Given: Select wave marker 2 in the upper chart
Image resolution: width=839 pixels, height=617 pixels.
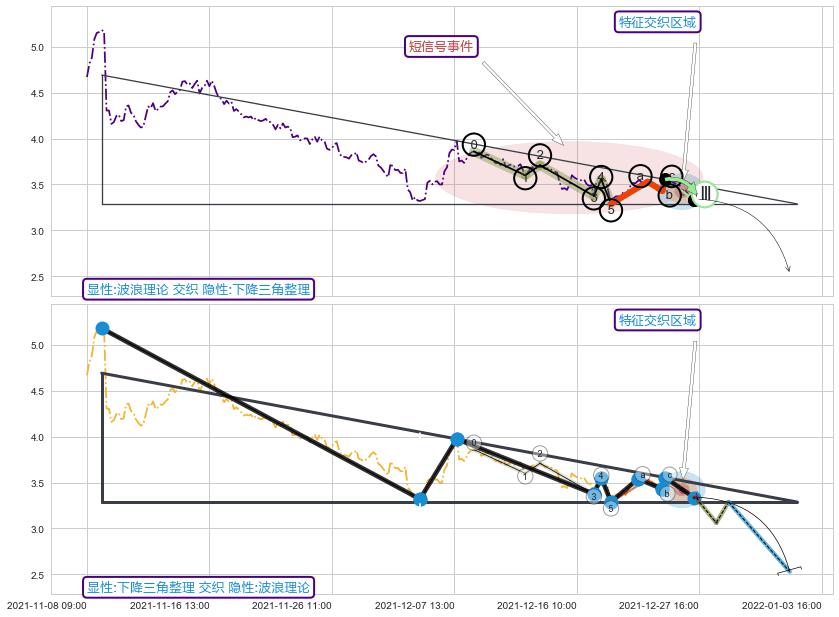Looking at the screenshot, I should point(540,155).
